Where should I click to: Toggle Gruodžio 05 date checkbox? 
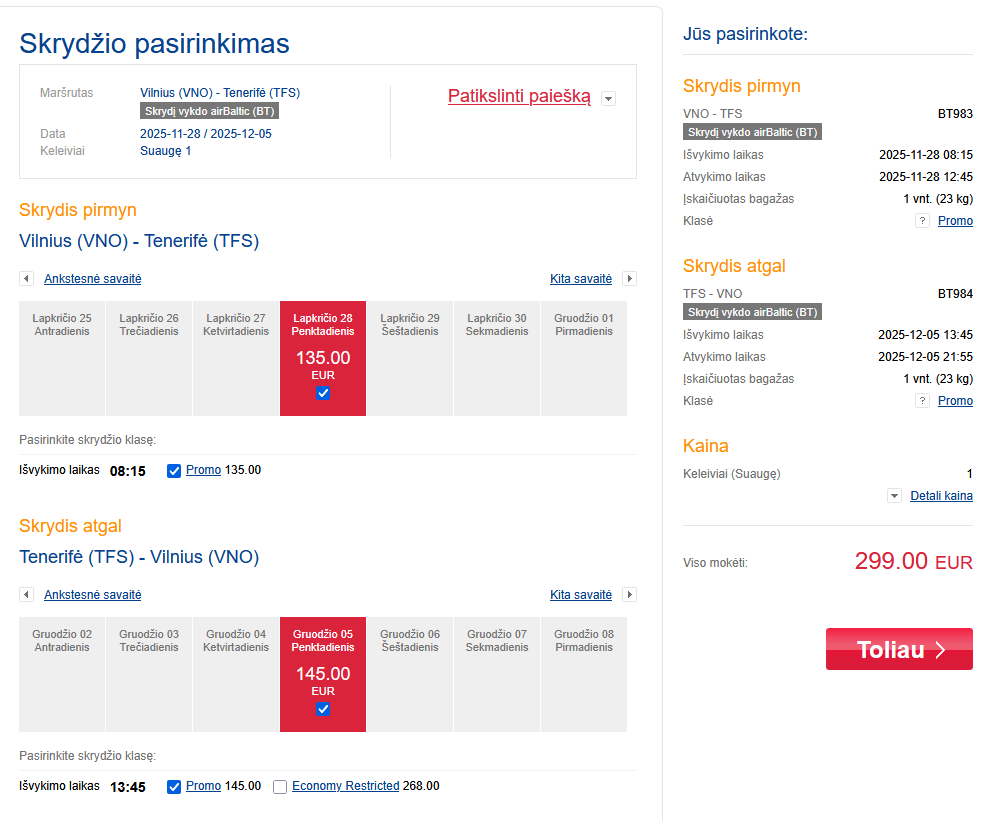coord(323,709)
